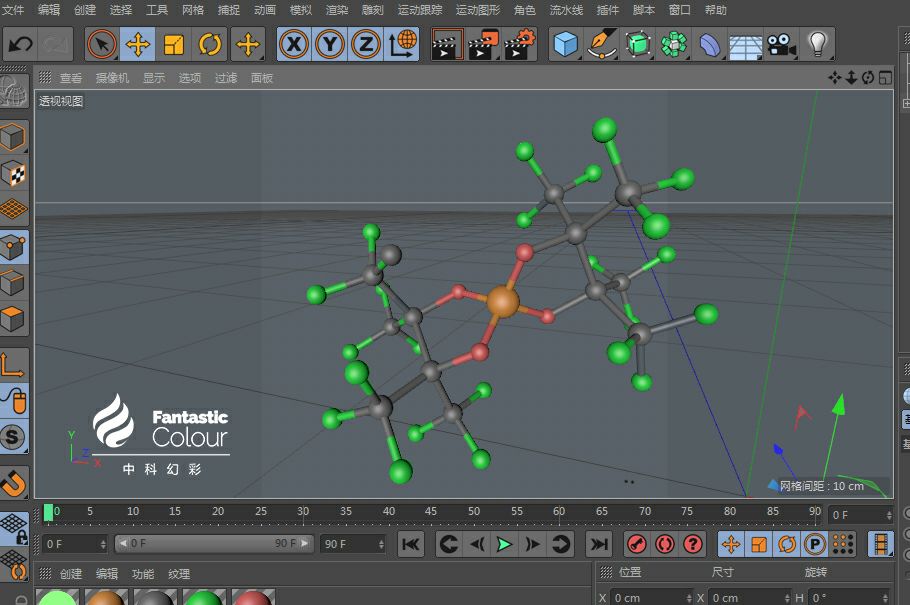Toggle X axis lock
Viewport: 910px width, 605px height.
click(294, 44)
